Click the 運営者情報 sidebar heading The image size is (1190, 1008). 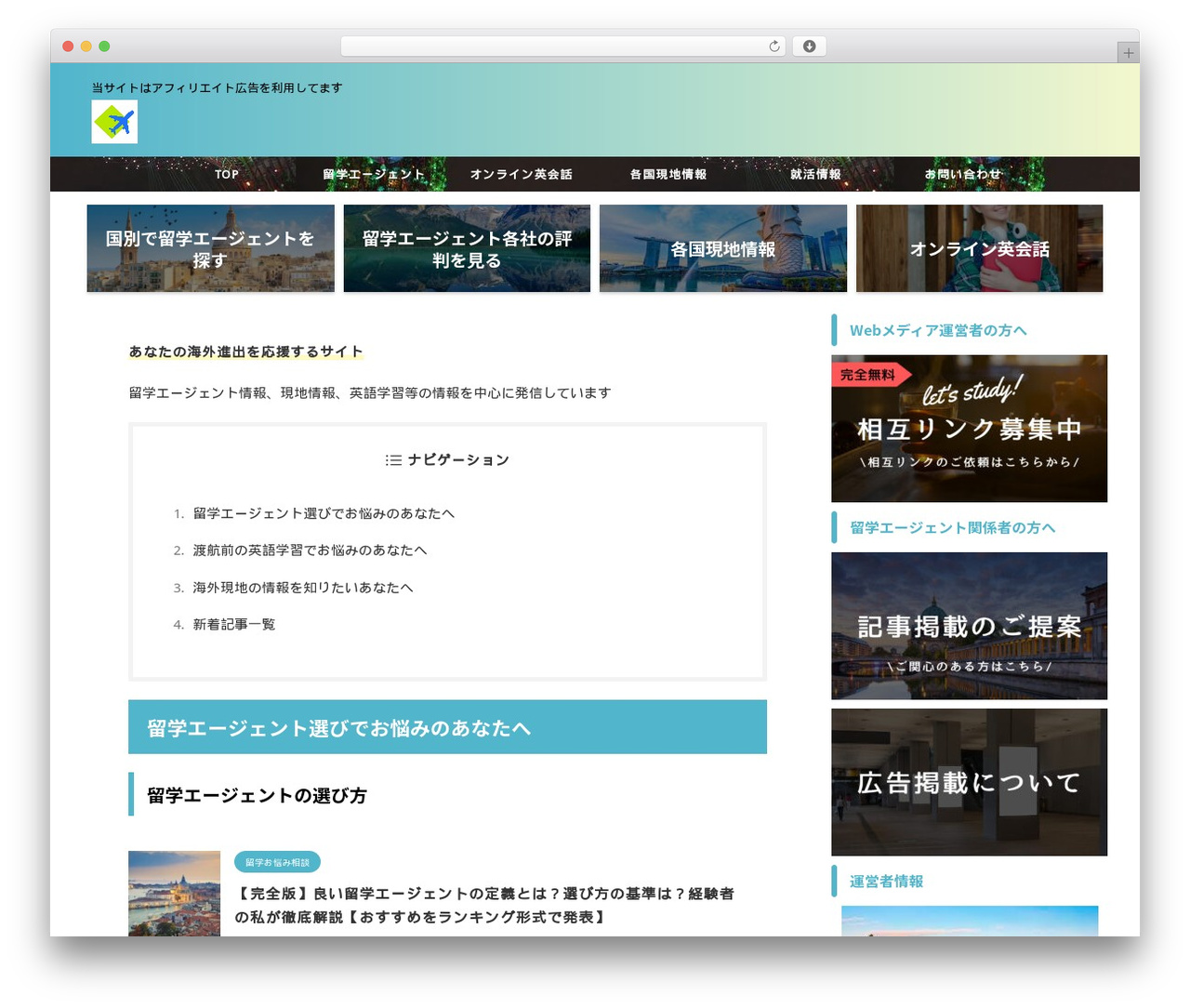(886, 881)
